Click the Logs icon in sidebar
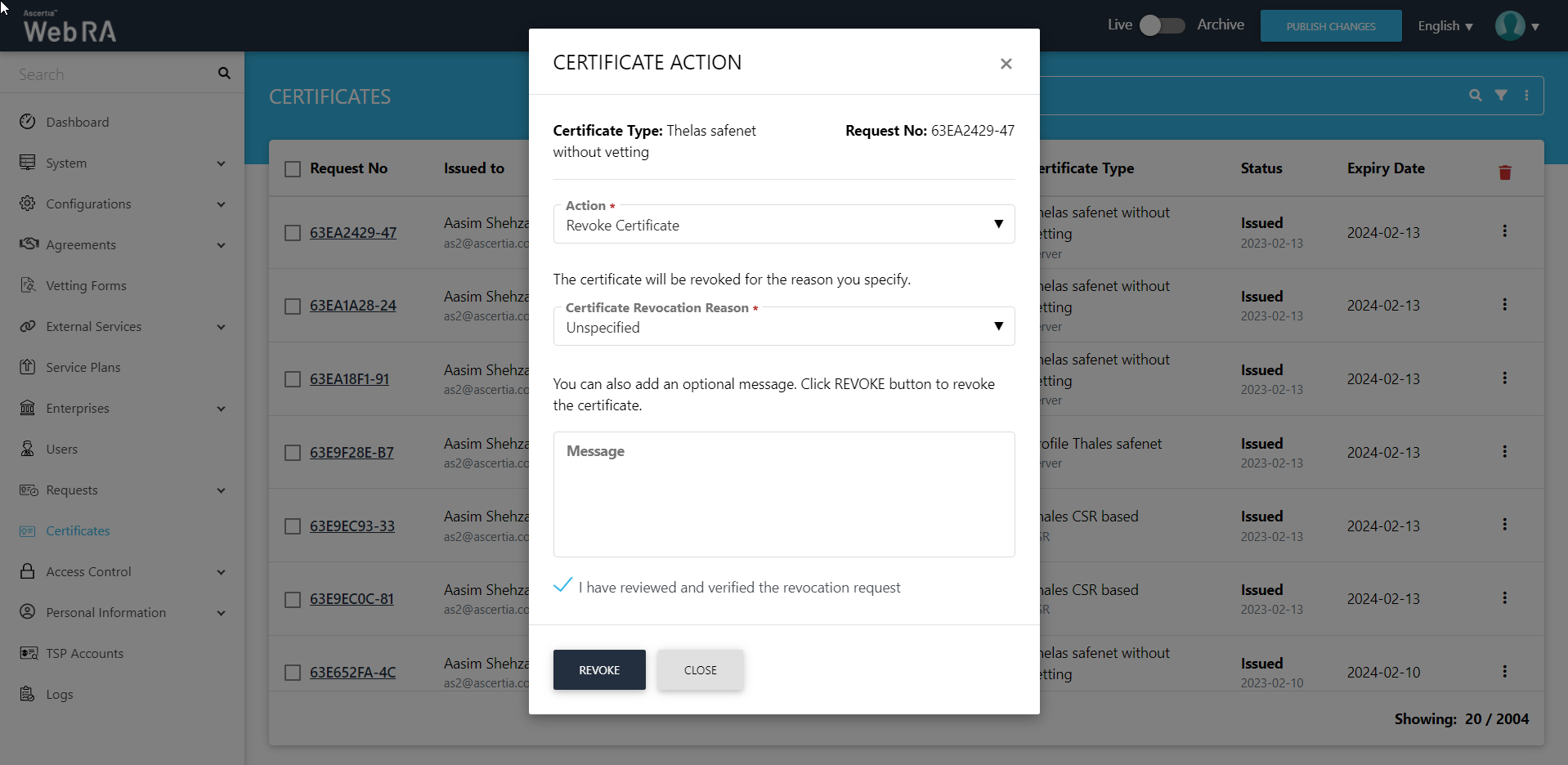 pos(28,694)
